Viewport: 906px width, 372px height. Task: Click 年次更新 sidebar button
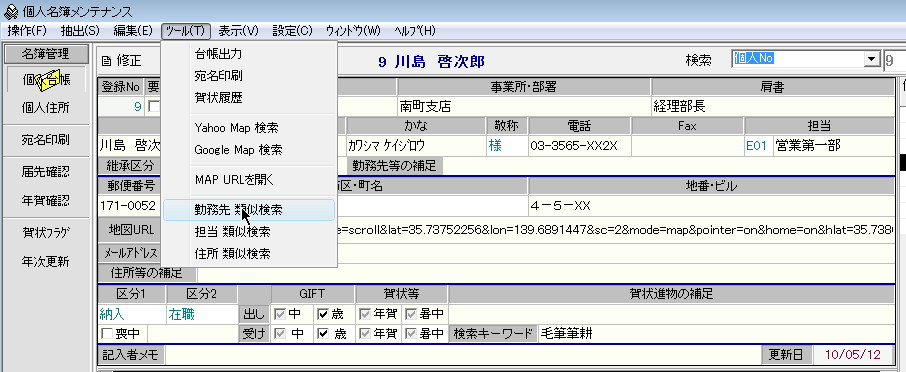point(46,262)
